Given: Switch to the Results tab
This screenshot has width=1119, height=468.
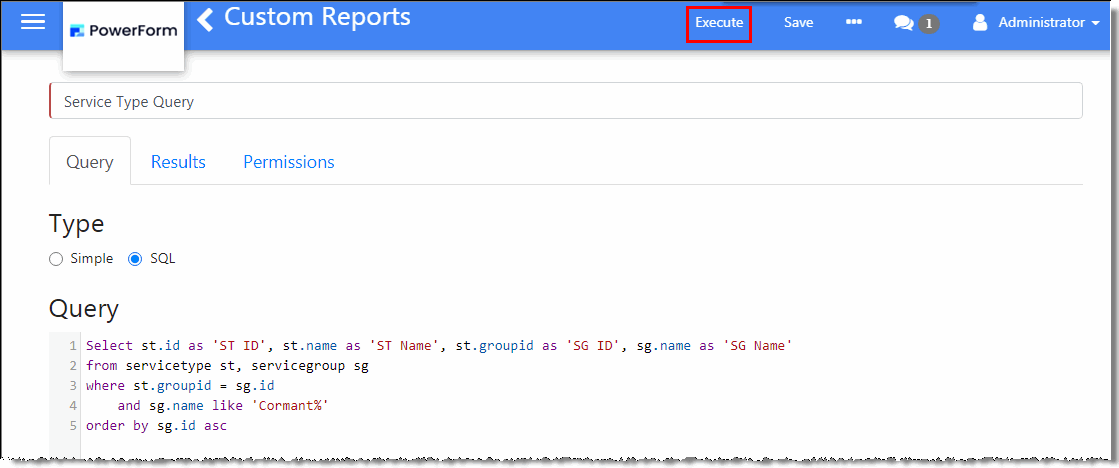Looking at the screenshot, I should click(178, 162).
